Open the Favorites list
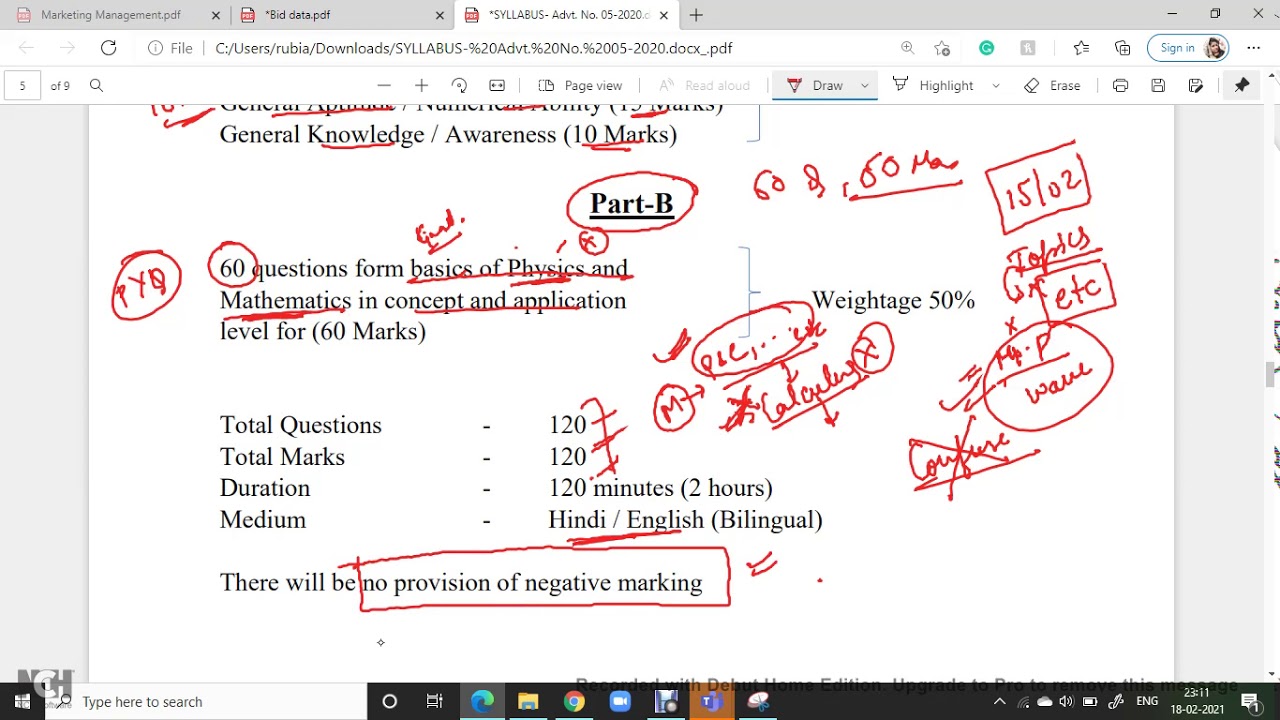The image size is (1280, 720). click(x=1081, y=48)
